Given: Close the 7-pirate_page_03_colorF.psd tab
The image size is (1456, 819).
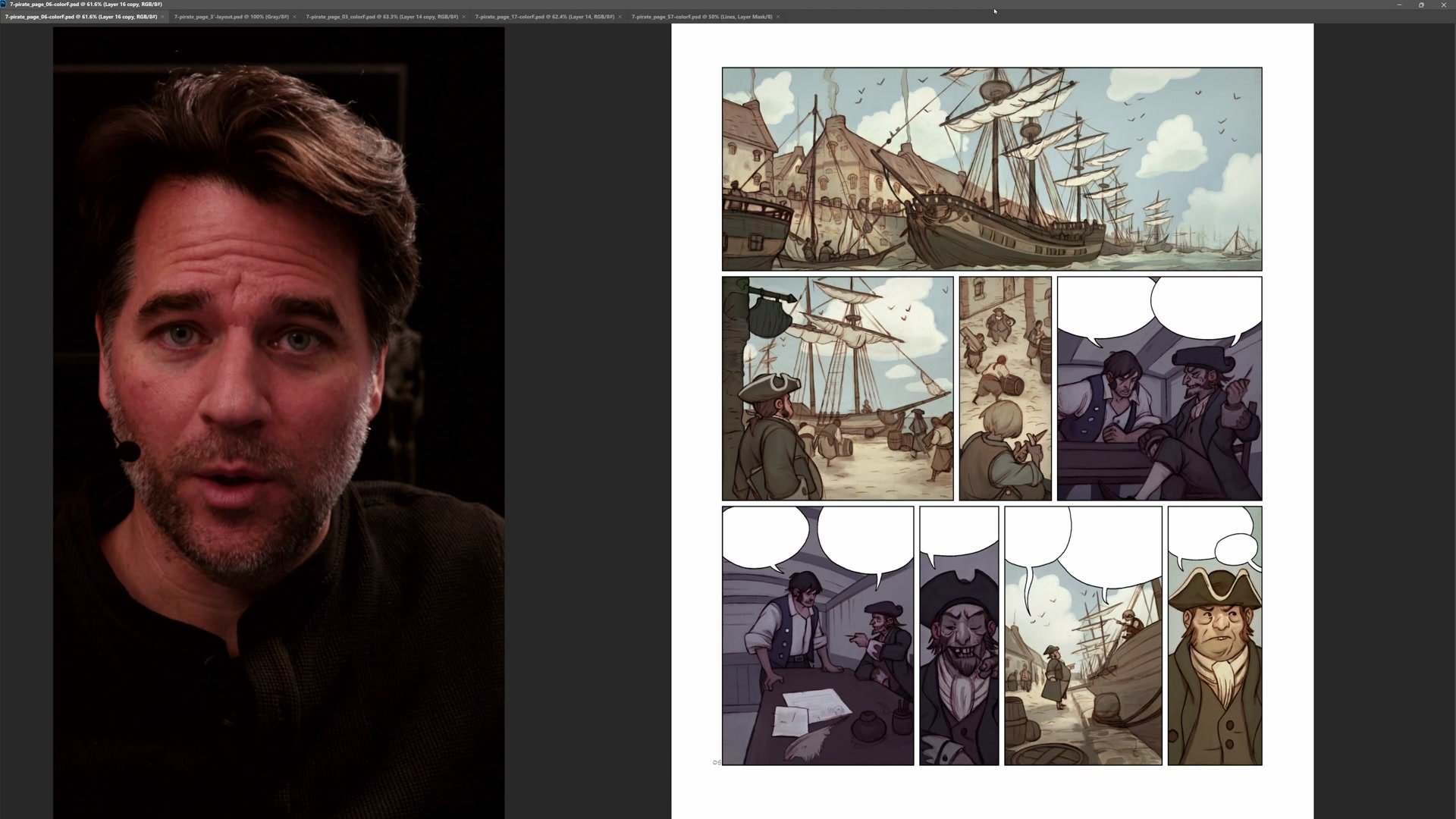Looking at the screenshot, I should coord(463,17).
